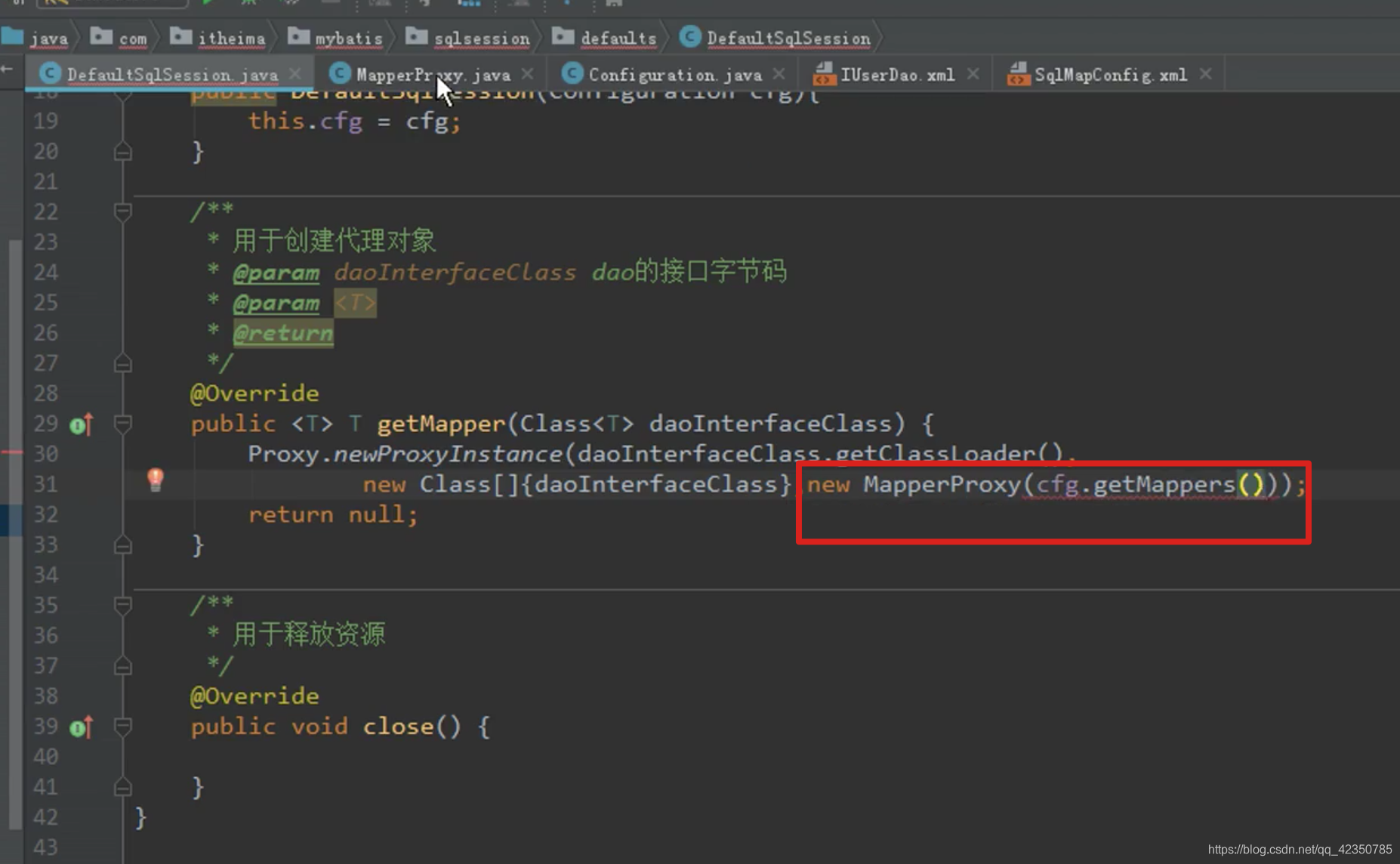Click the mybatis folder icon in breadcrumb
The height and width of the screenshot is (864, 1400).
tap(299, 36)
